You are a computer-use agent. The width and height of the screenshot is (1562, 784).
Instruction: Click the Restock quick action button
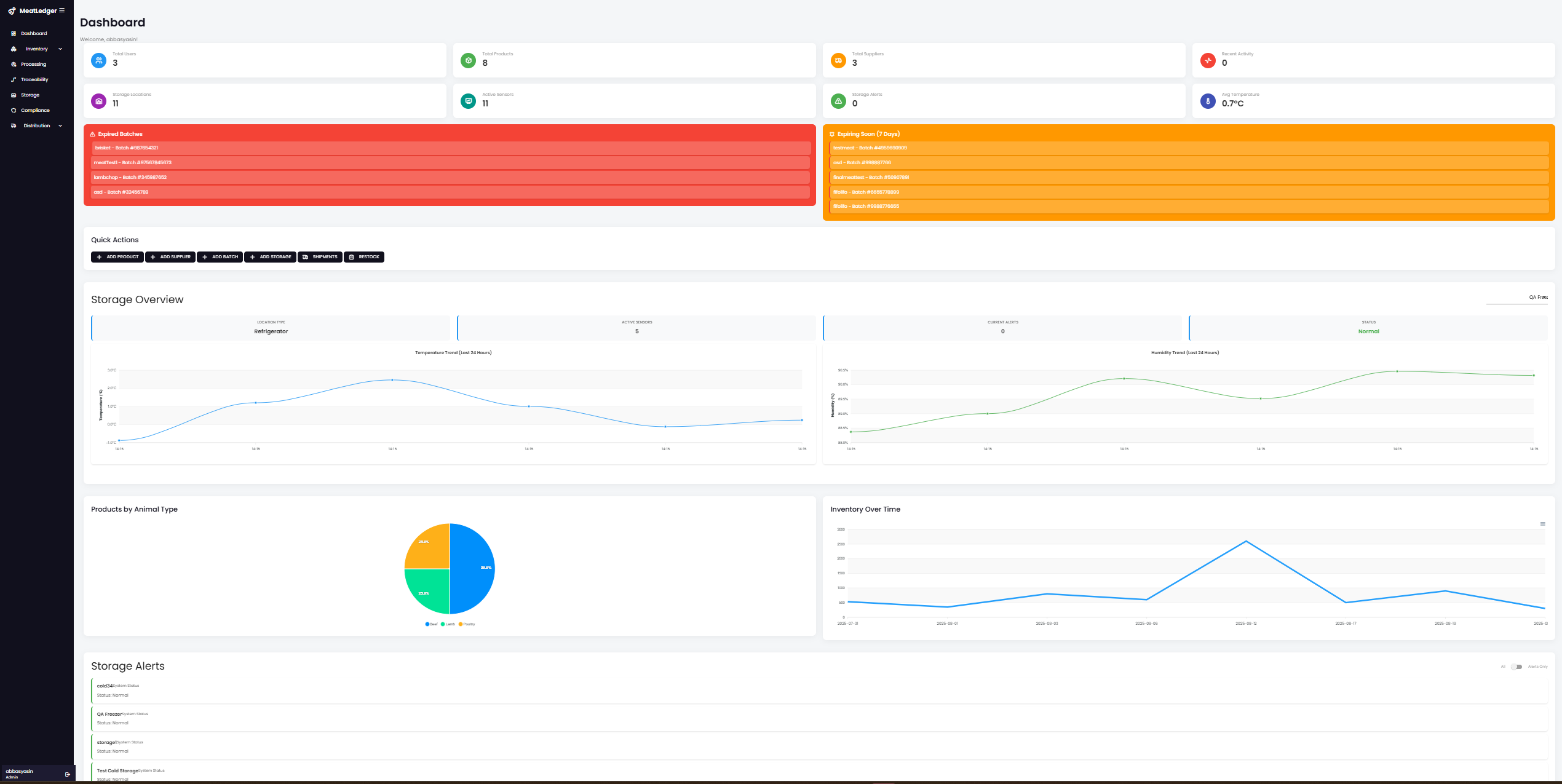(364, 257)
